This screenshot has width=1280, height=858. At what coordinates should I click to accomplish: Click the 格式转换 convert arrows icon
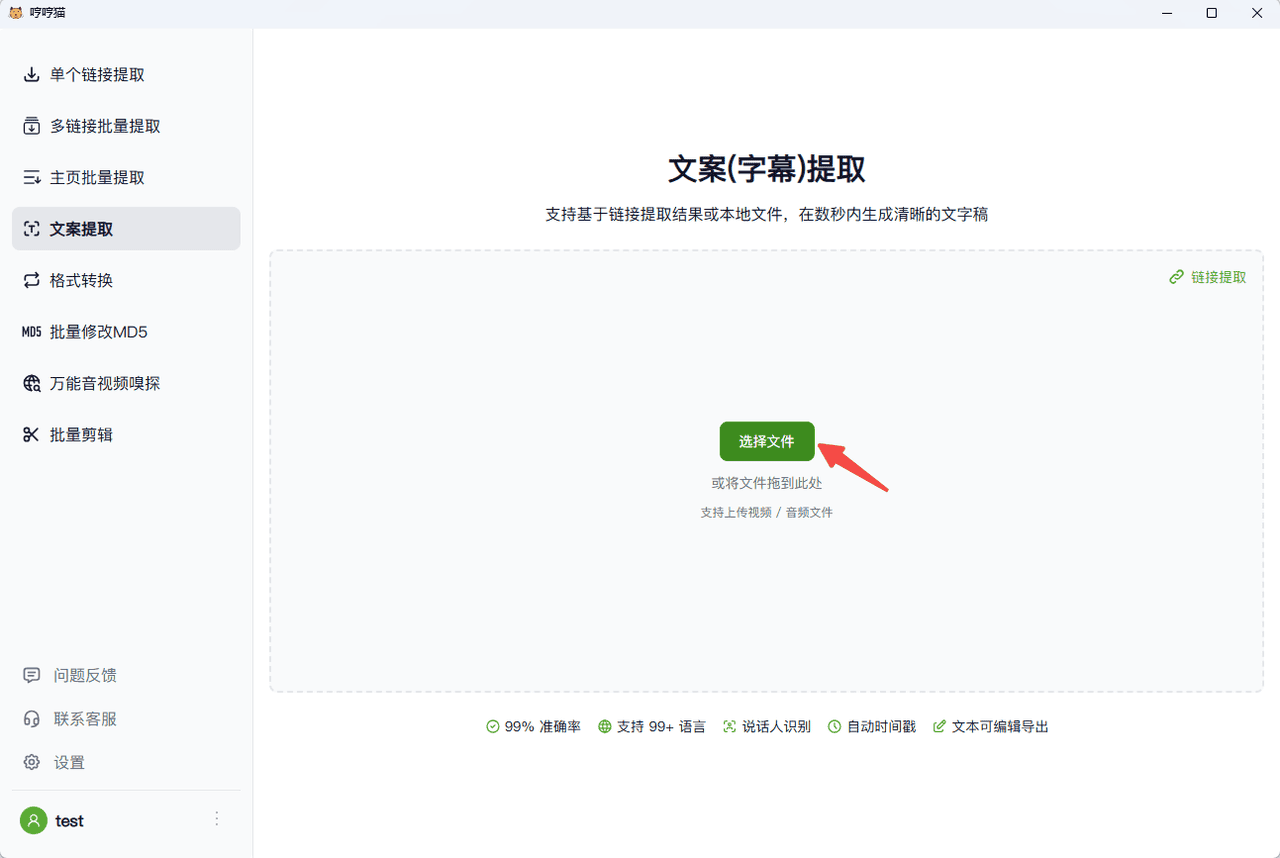click(x=32, y=281)
